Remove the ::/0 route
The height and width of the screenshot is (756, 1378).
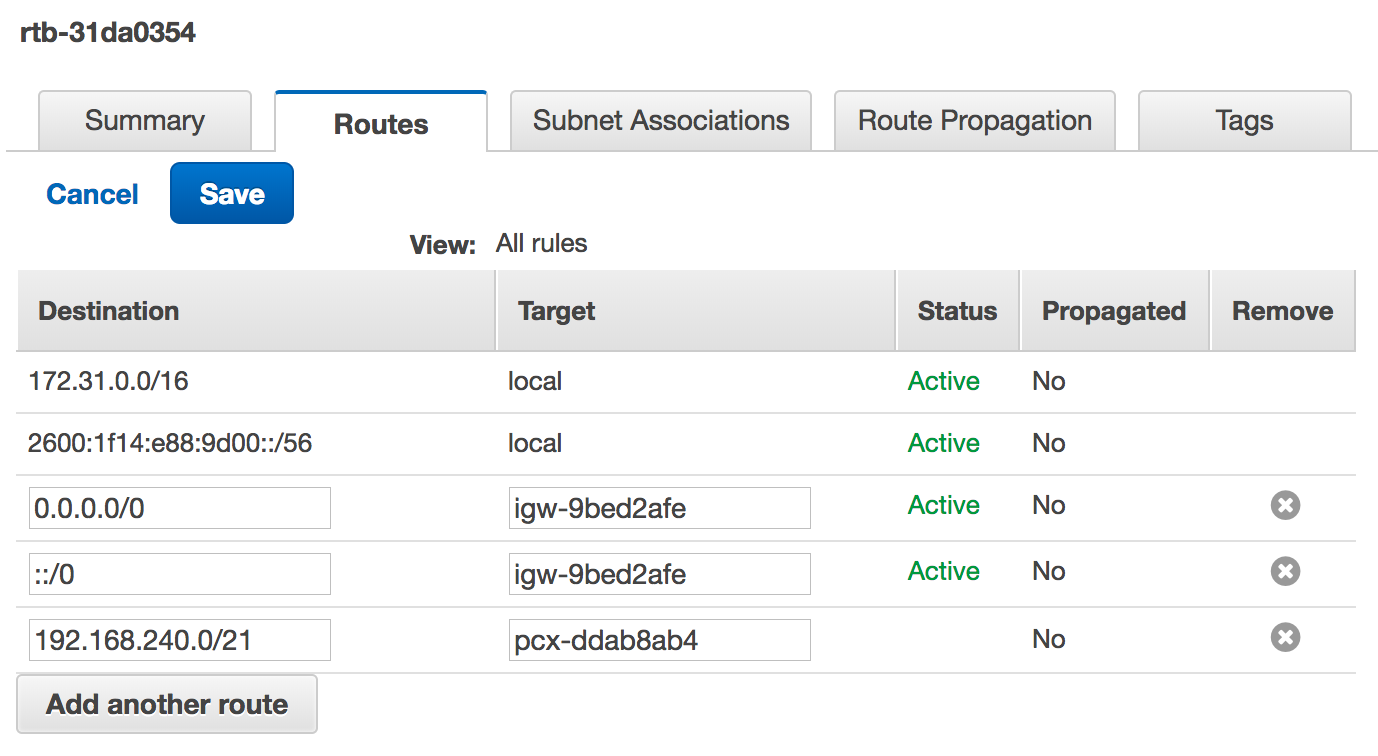point(1285,572)
